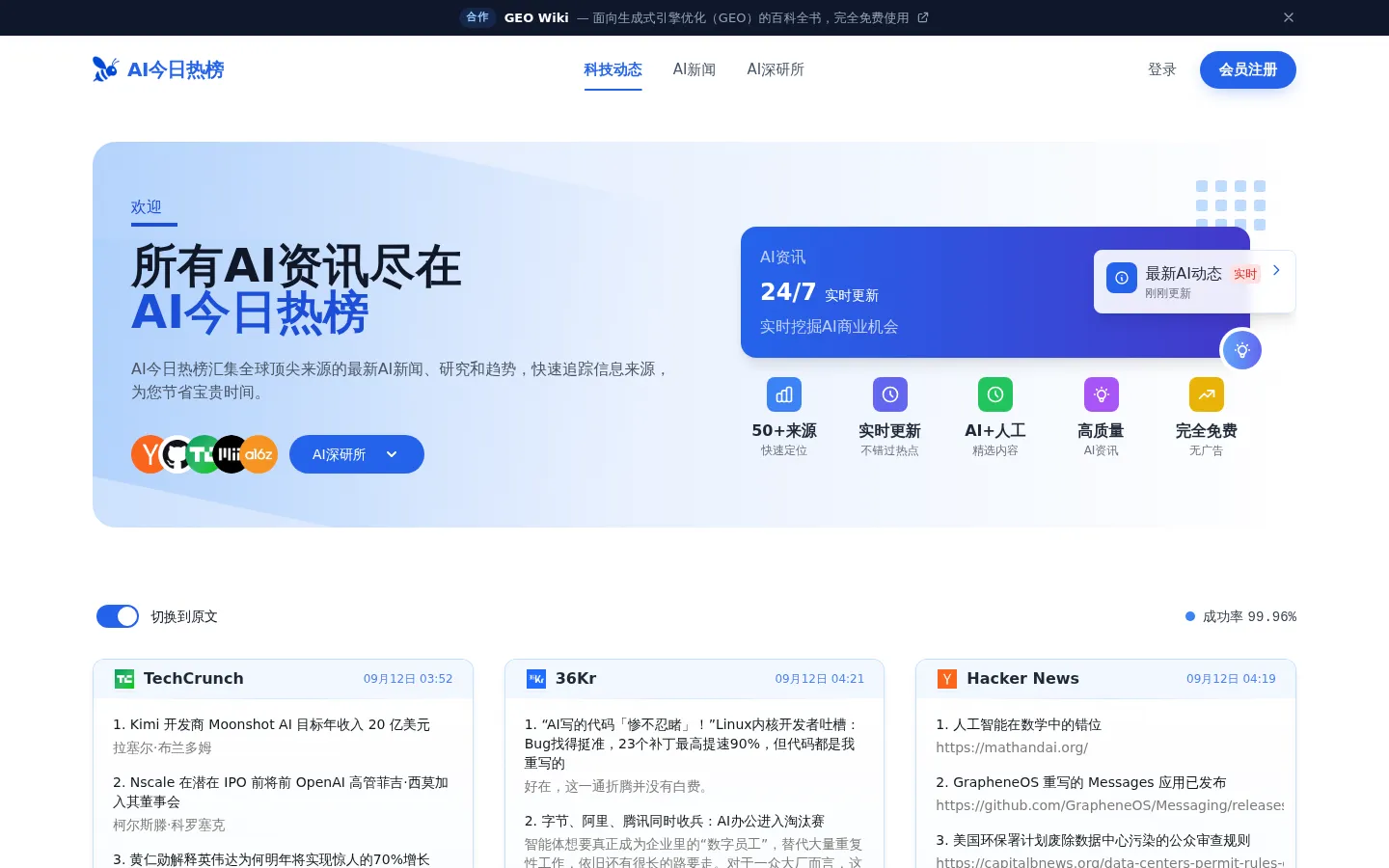Open 字节、阿里、腾讯同时收兵 article
The width and height of the screenshot is (1389, 868).
tap(674, 821)
